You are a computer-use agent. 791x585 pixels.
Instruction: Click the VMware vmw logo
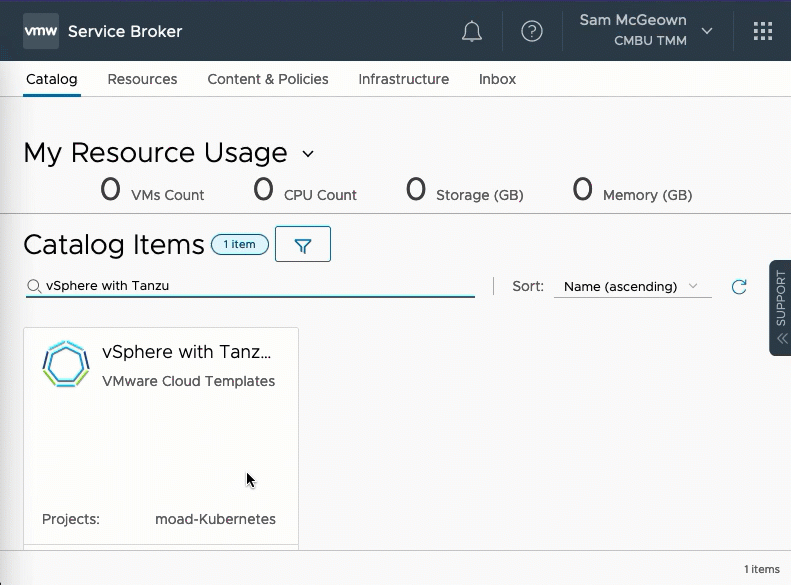[41, 31]
